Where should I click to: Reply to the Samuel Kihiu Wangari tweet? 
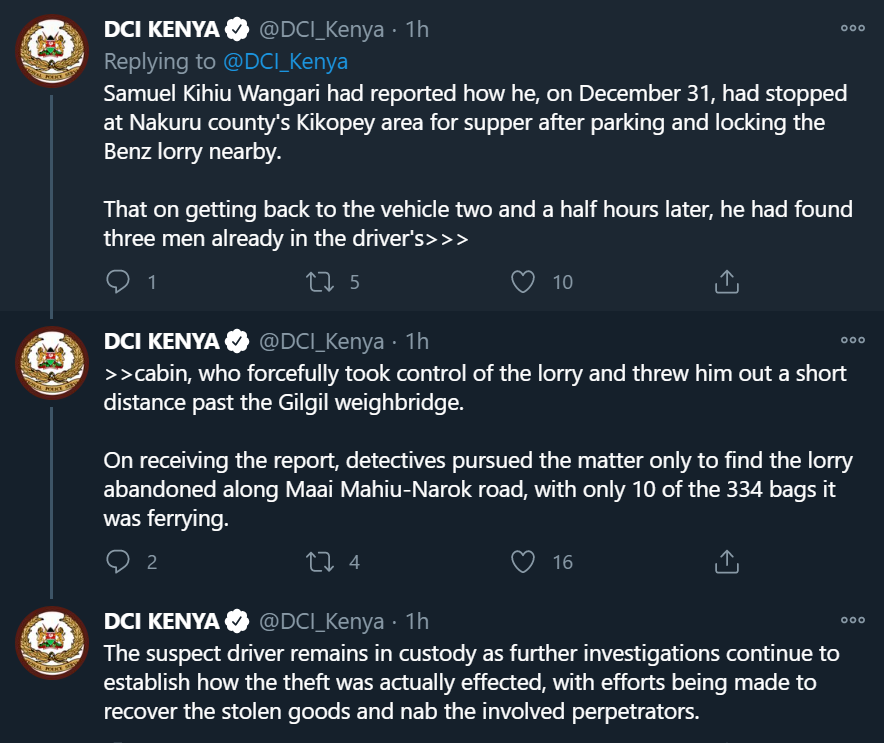(x=118, y=282)
